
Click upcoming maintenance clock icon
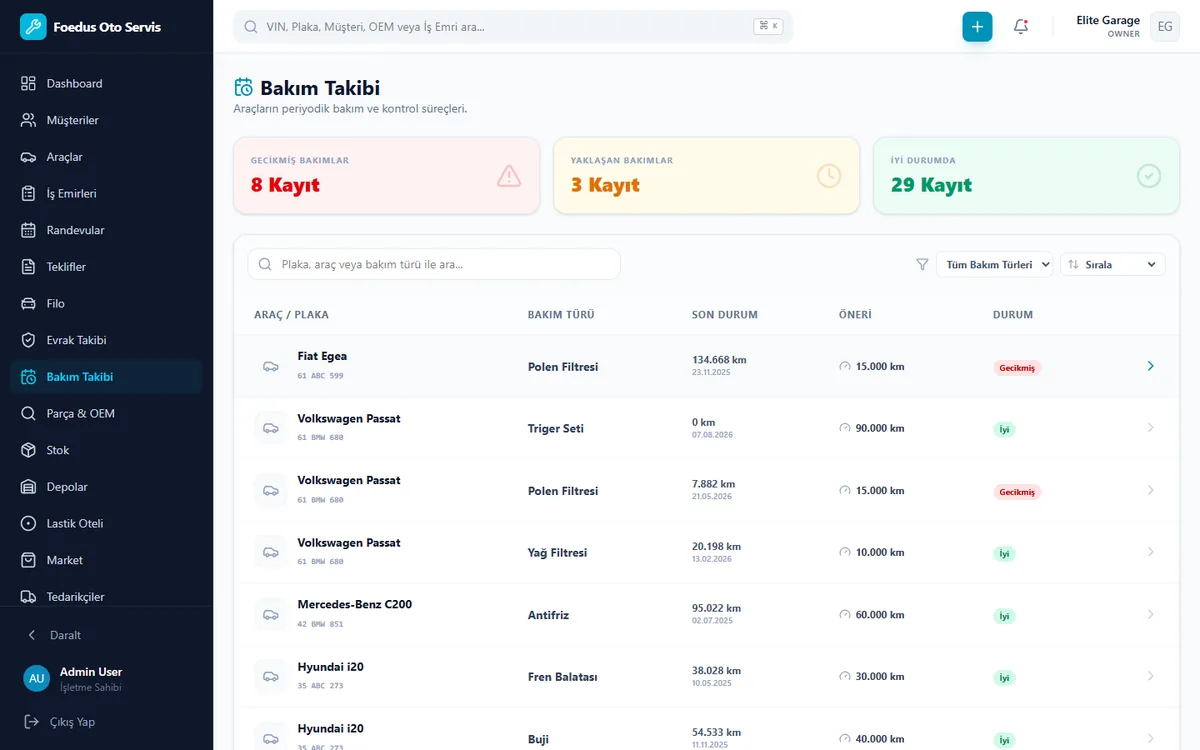(829, 176)
